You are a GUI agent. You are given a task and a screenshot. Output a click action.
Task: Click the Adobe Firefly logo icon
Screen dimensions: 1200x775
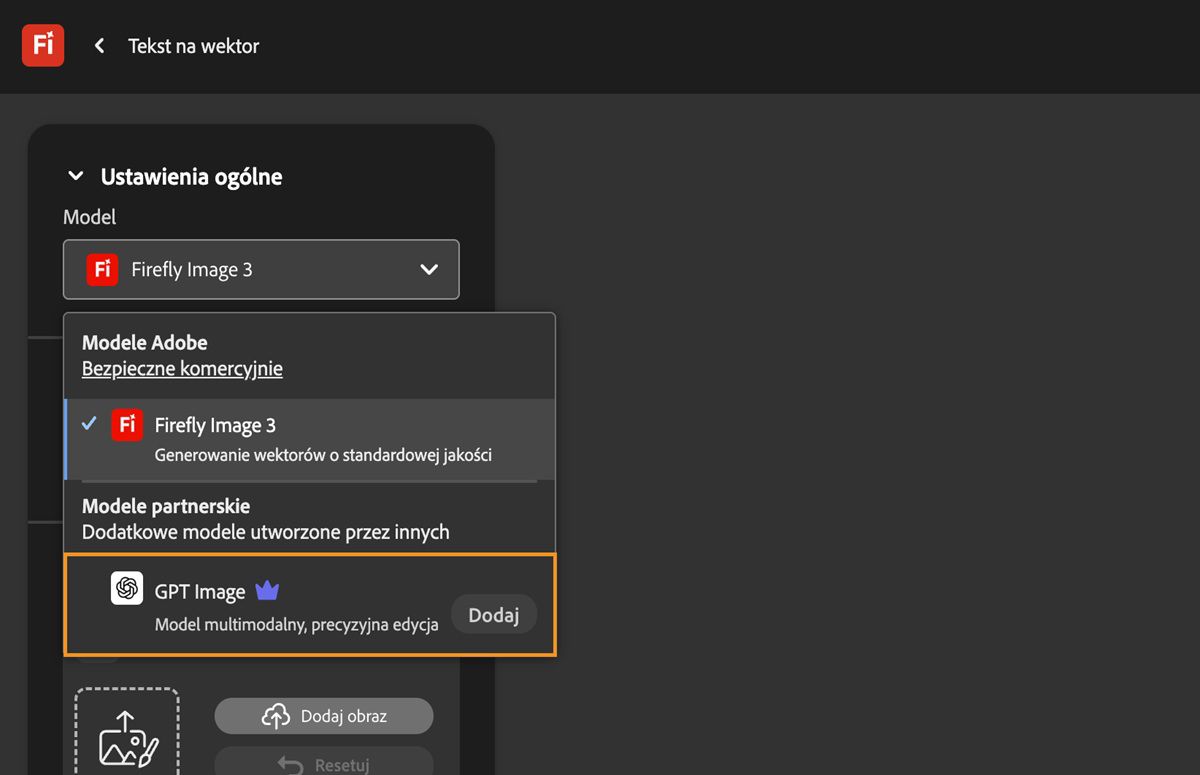(x=43, y=45)
